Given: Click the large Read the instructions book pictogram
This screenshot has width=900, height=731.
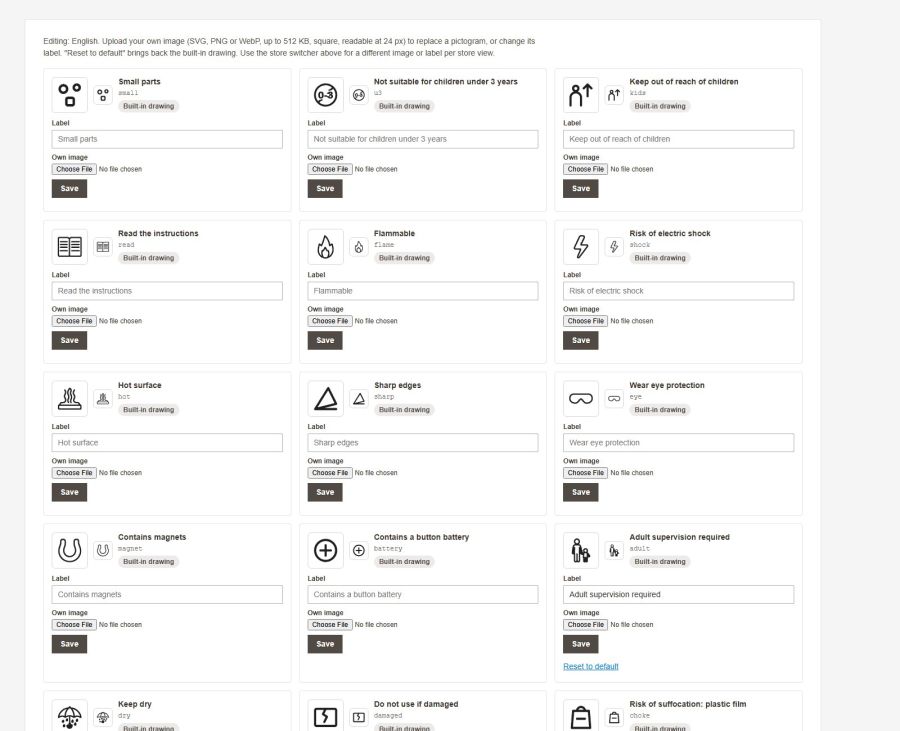Looking at the screenshot, I should 69,247.
